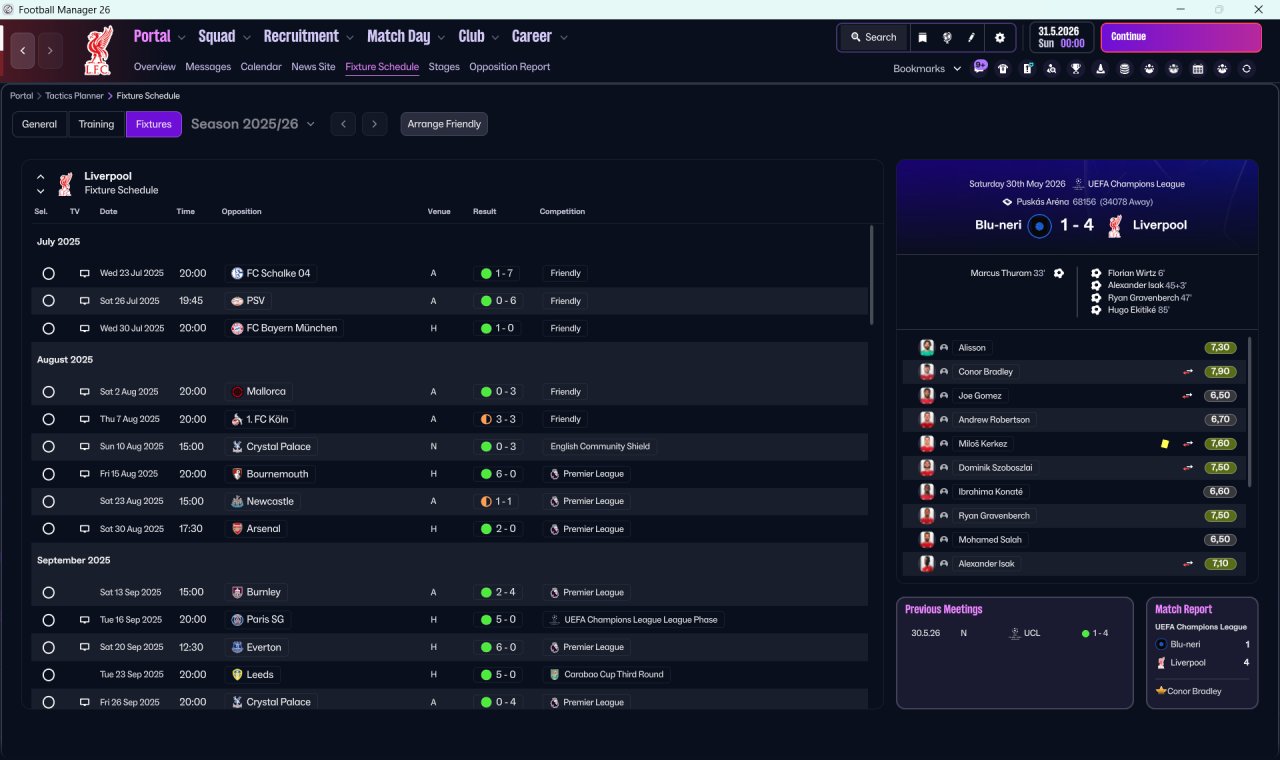Click the Conor Bradley player portrait
1280x760 pixels.
(927, 372)
